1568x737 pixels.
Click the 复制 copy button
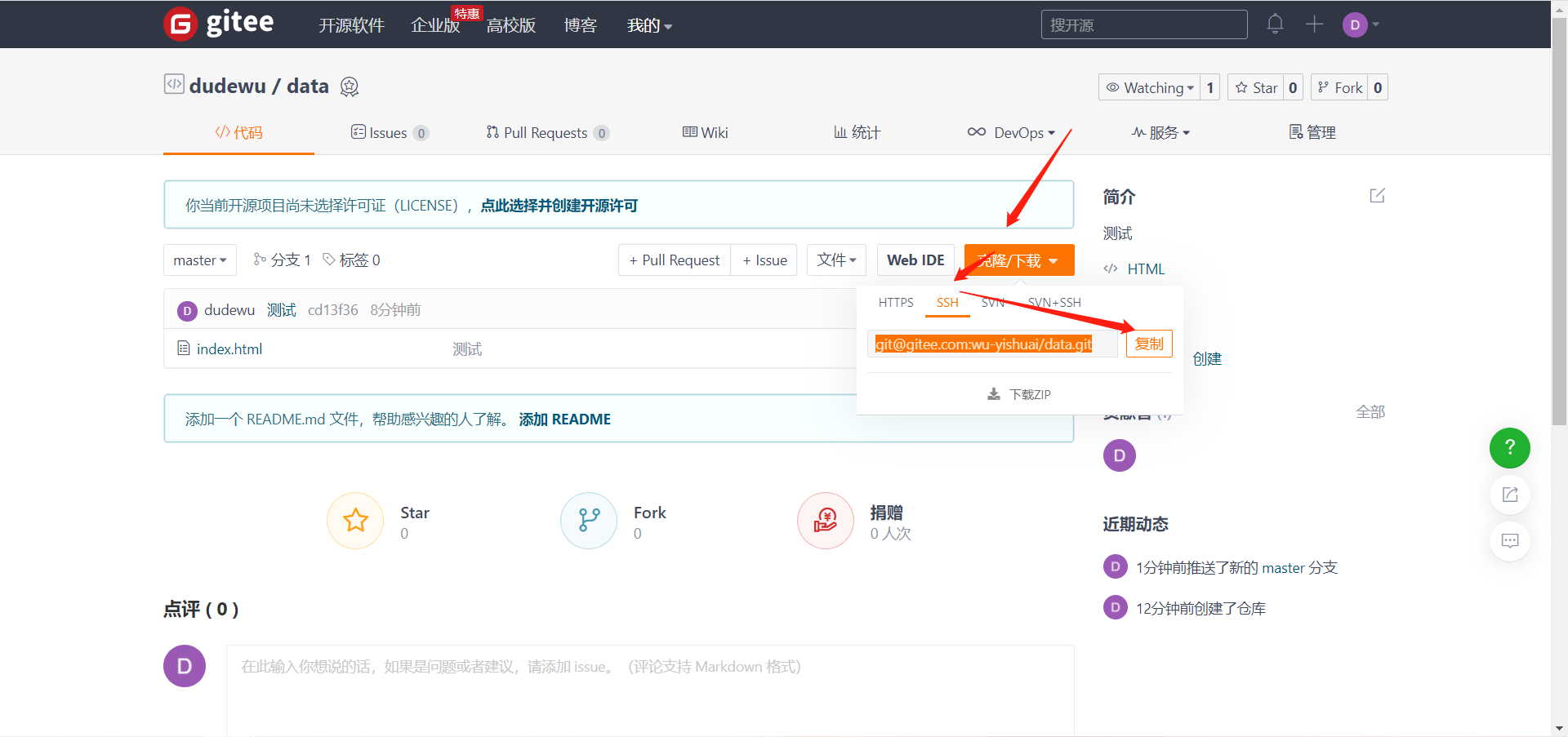point(1149,344)
